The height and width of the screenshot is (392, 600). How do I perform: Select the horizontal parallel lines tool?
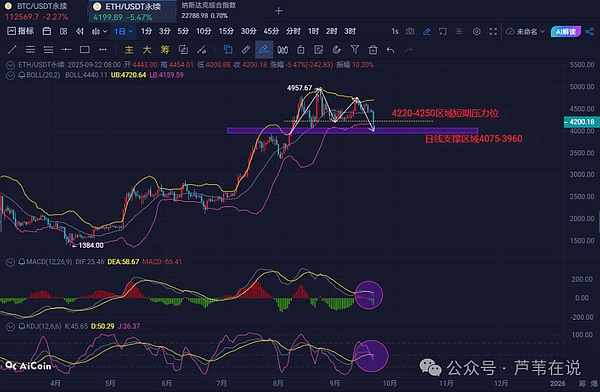[30, 49]
